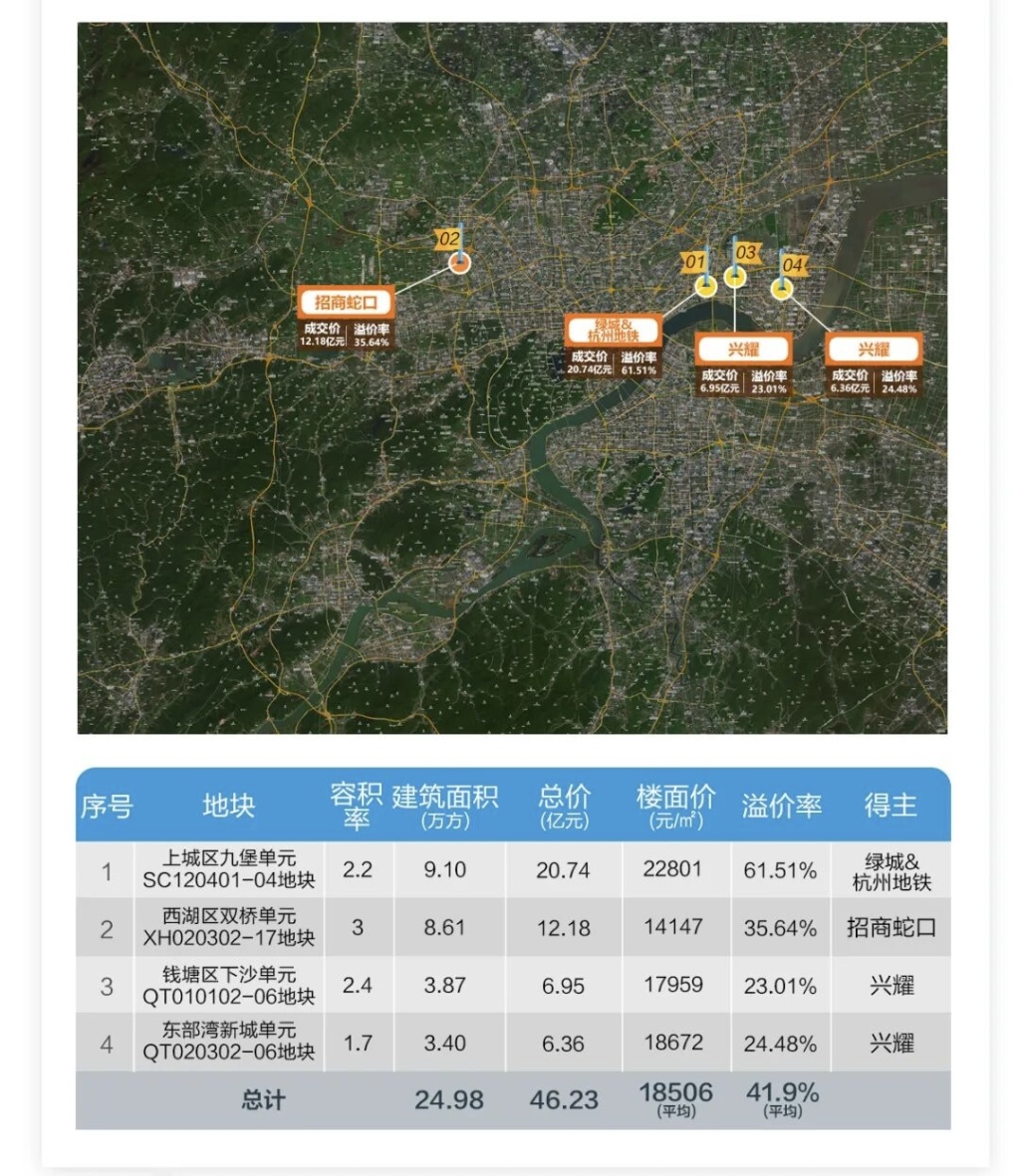Click the 总价 column header

pos(564,807)
